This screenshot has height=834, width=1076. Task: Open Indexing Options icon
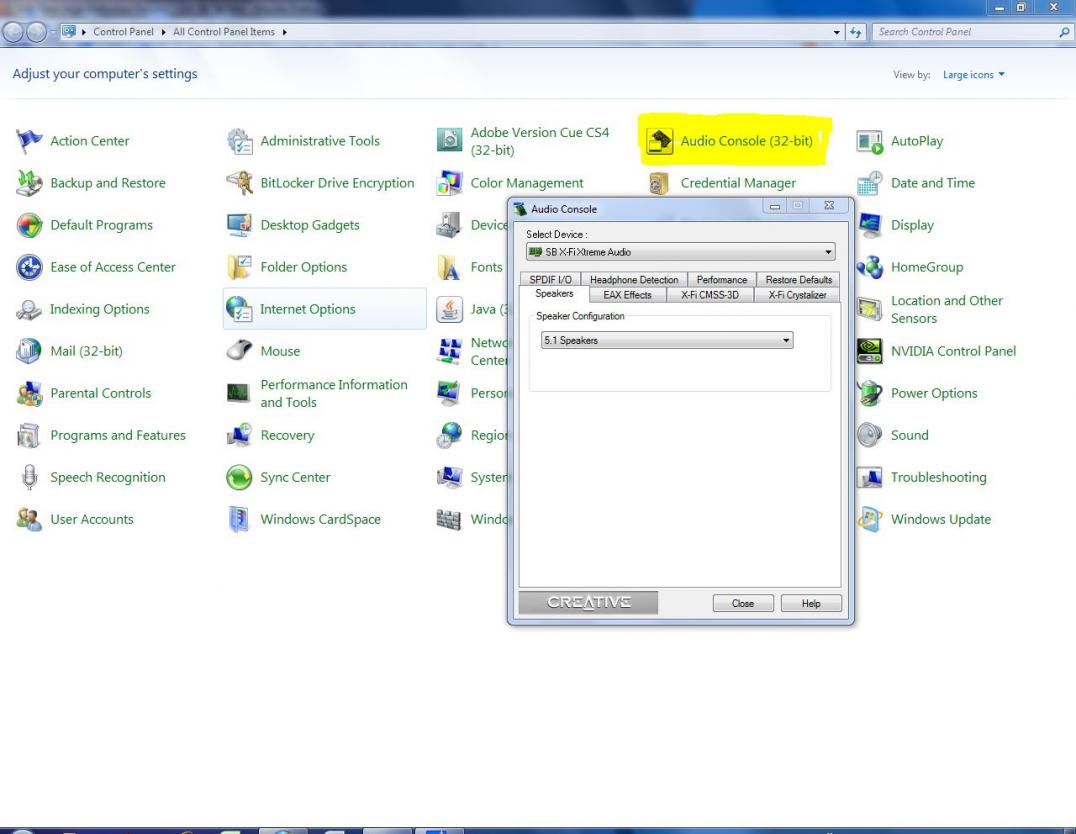click(x=29, y=310)
